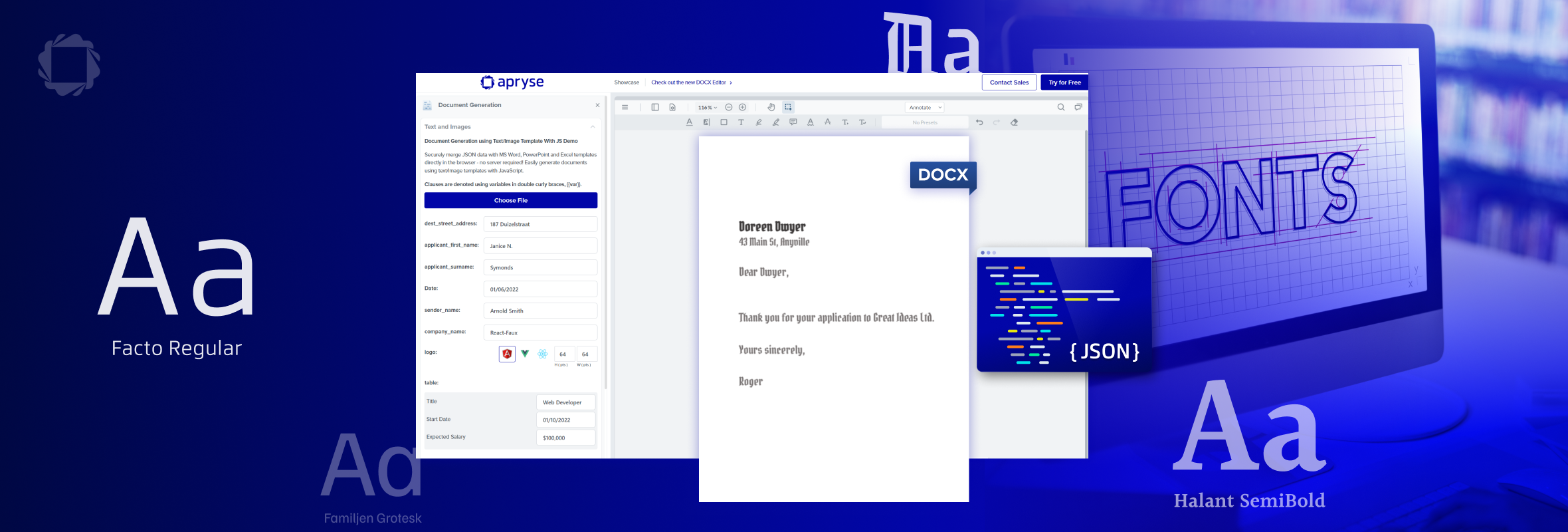Screen dimensions: 1568x532
Task: Click the applicant_first_name field with Janice N.
Action: point(540,246)
